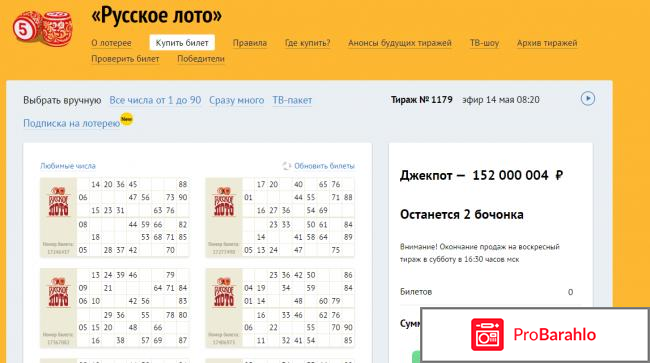Click ticket row 16 38 57 69 87

tap(133, 341)
